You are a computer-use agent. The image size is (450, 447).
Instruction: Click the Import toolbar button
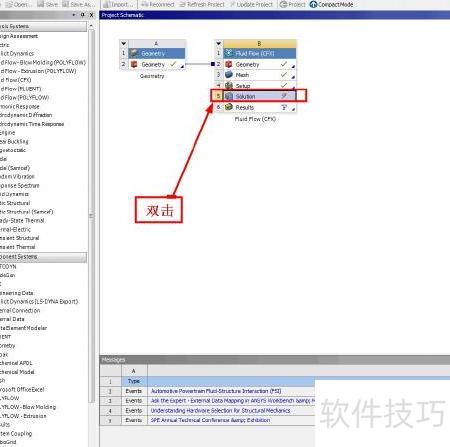pyautogui.click(x=119, y=4)
